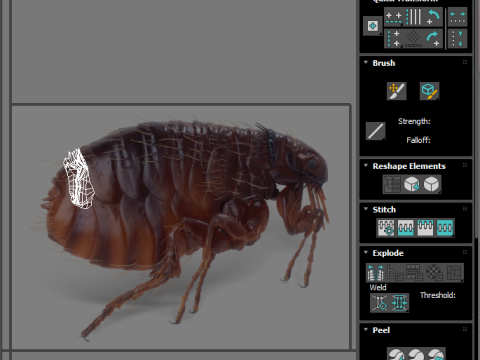This screenshot has height=360, width=480.
Task: Click the space vertically icon with up and down arrows
Action: tap(457, 38)
